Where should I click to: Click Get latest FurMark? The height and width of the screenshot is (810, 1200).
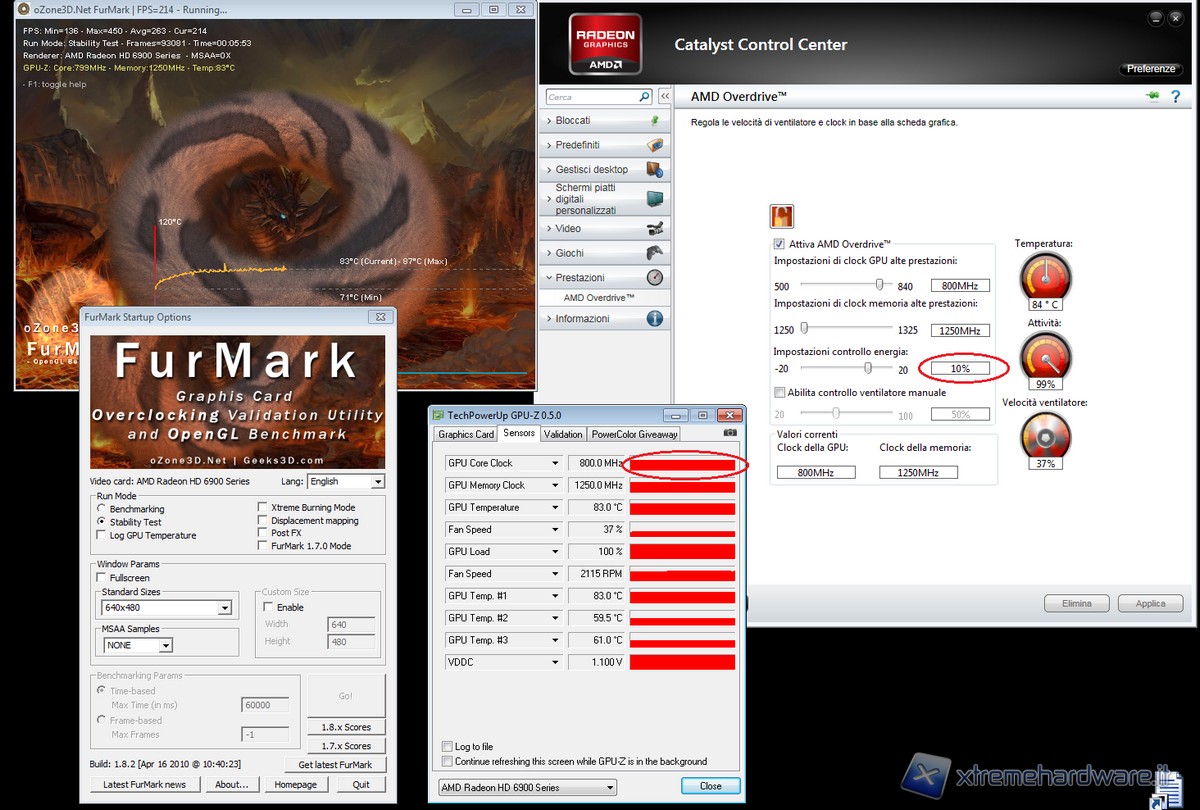335,765
